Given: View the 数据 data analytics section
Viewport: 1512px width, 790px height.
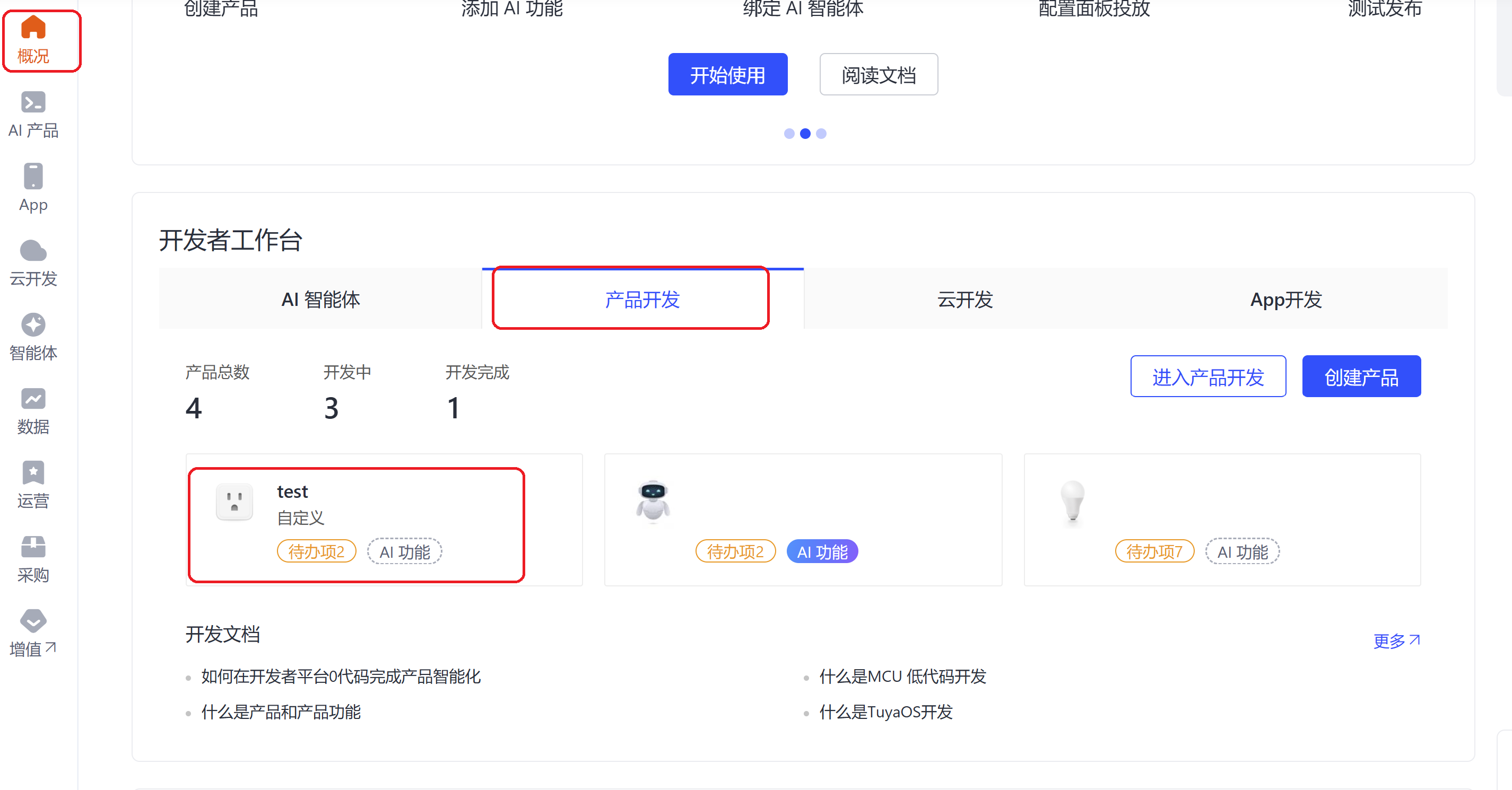Looking at the screenshot, I should 33,410.
